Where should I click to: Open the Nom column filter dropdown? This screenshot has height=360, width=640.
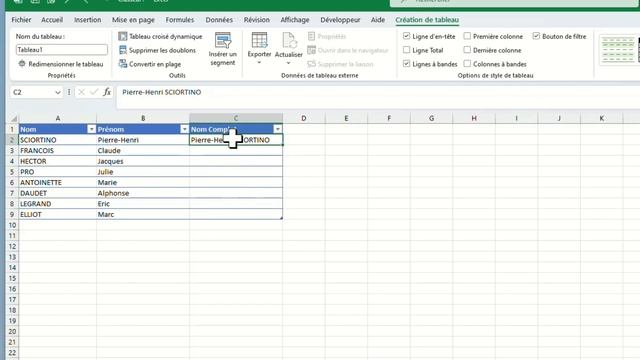click(x=91, y=129)
